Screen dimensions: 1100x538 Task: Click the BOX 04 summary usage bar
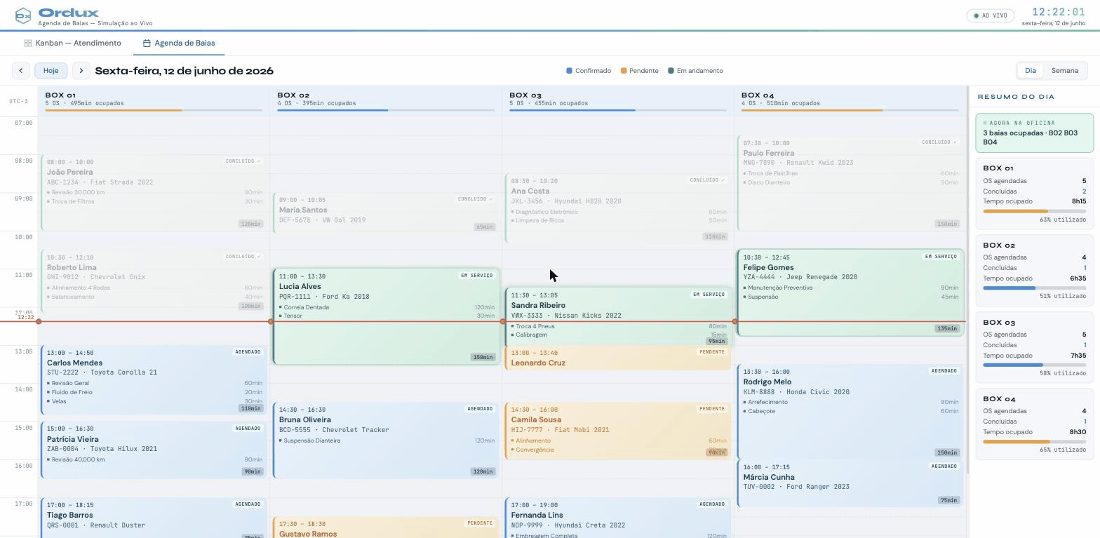tap(1034, 441)
